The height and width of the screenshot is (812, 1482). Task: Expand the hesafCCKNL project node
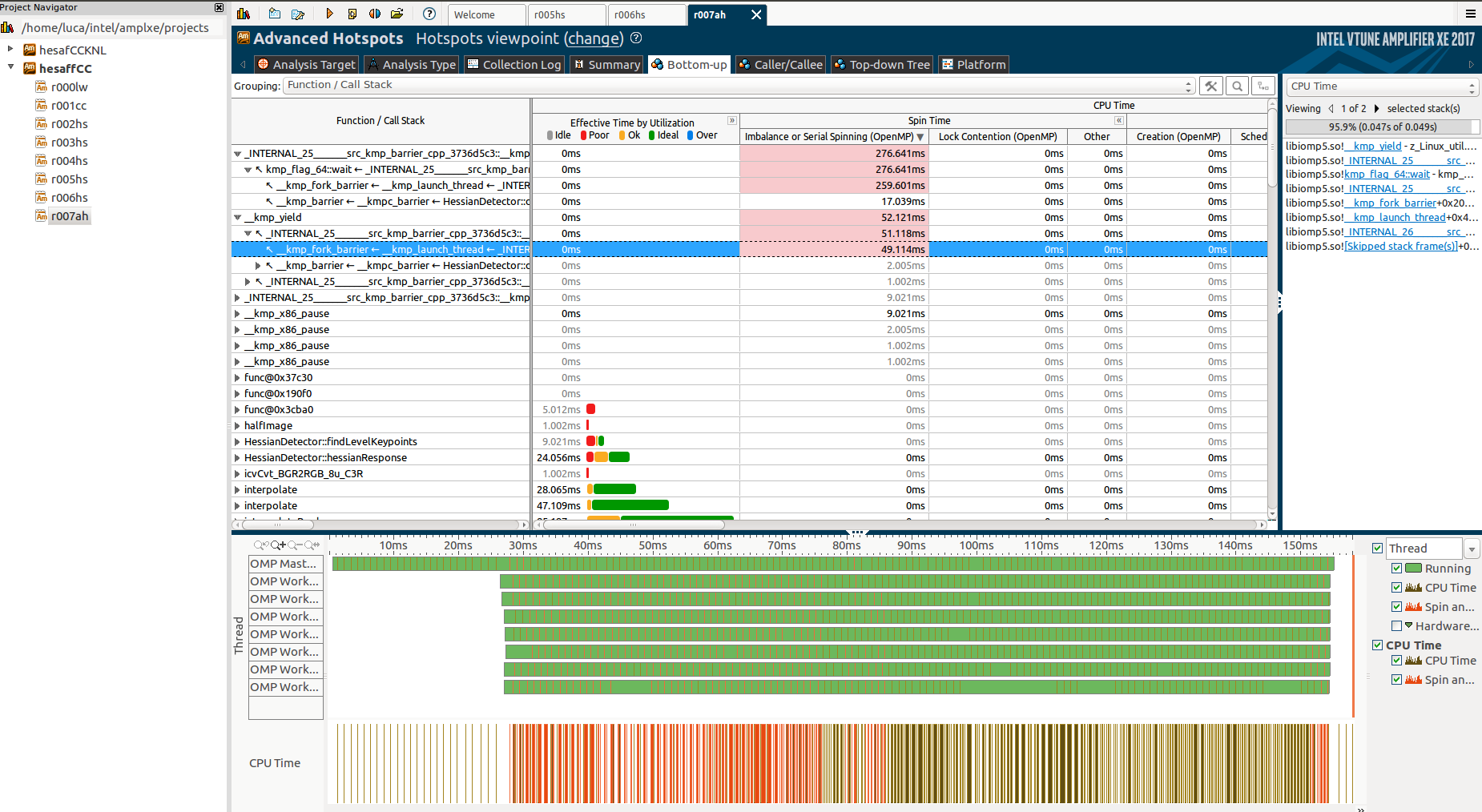pos(10,50)
